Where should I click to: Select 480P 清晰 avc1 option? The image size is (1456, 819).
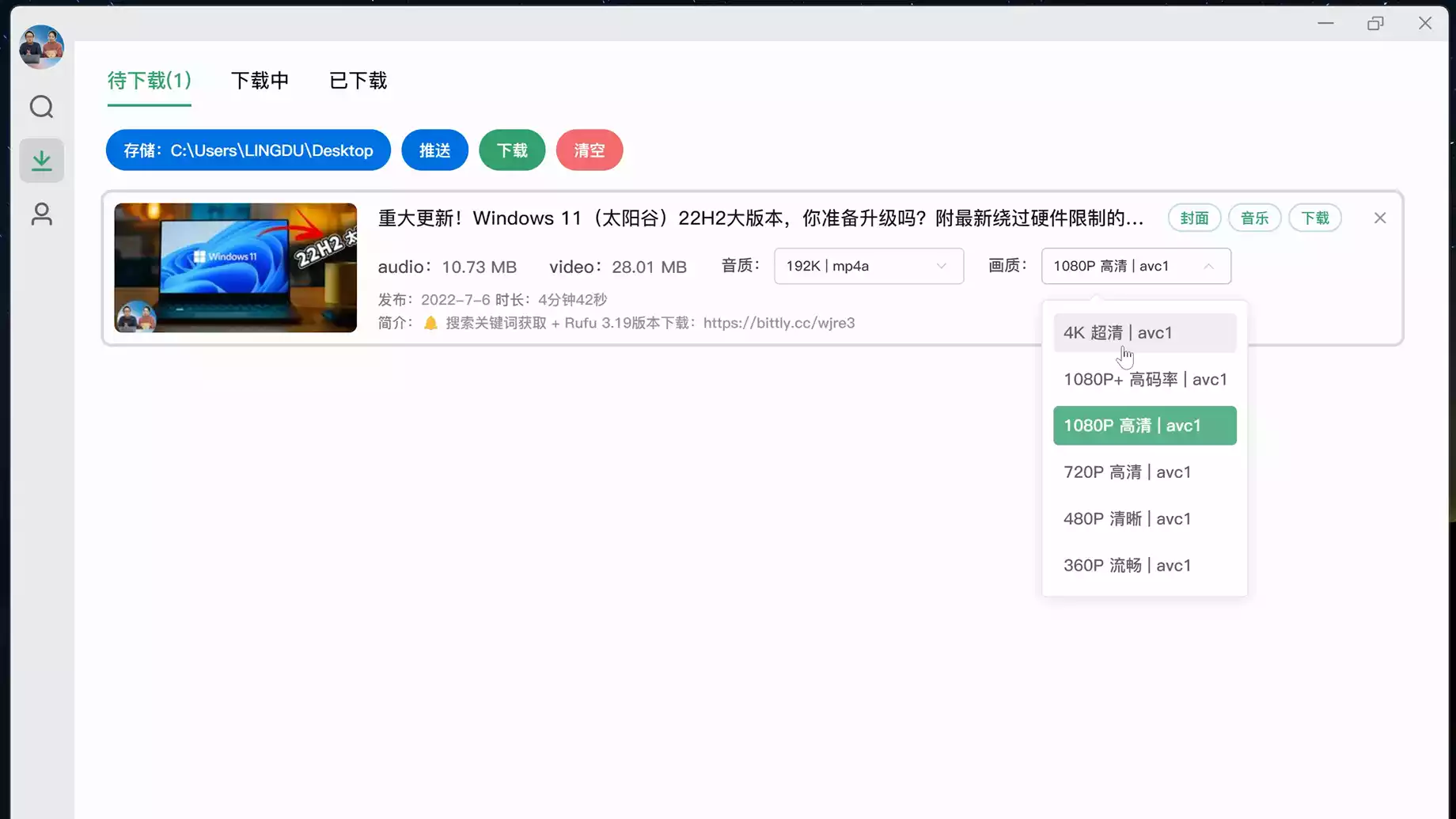pyautogui.click(x=1143, y=519)
